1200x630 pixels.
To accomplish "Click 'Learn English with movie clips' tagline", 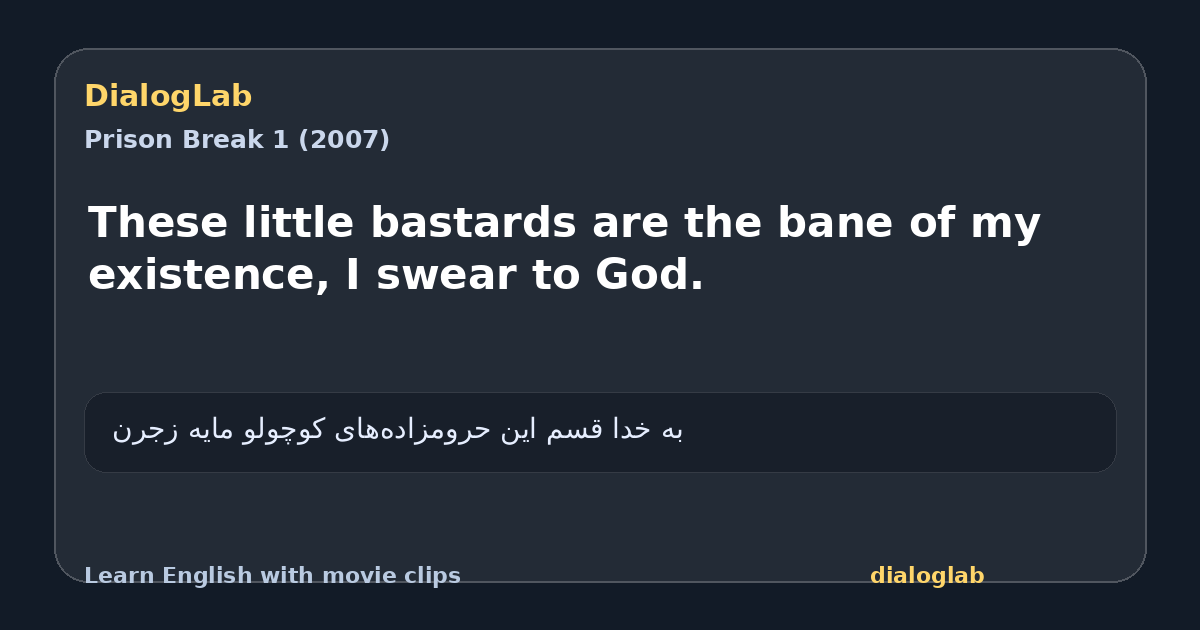I will [272, 576].
